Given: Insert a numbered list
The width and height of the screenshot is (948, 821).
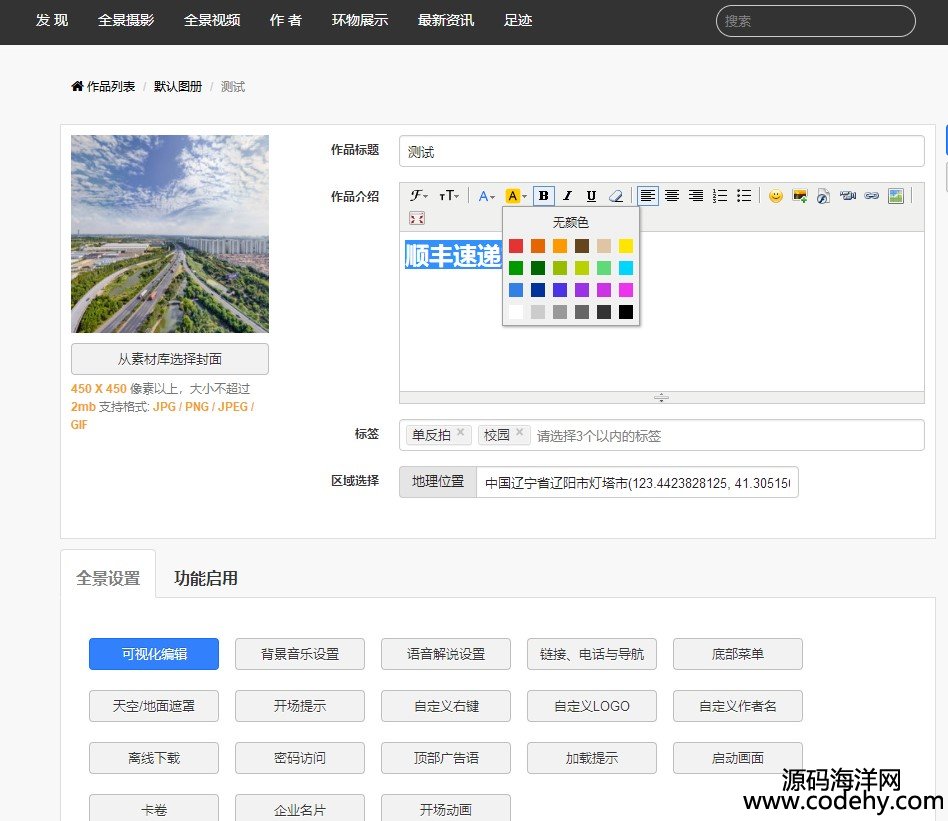Looking at the screenshot, I should 720,196.
